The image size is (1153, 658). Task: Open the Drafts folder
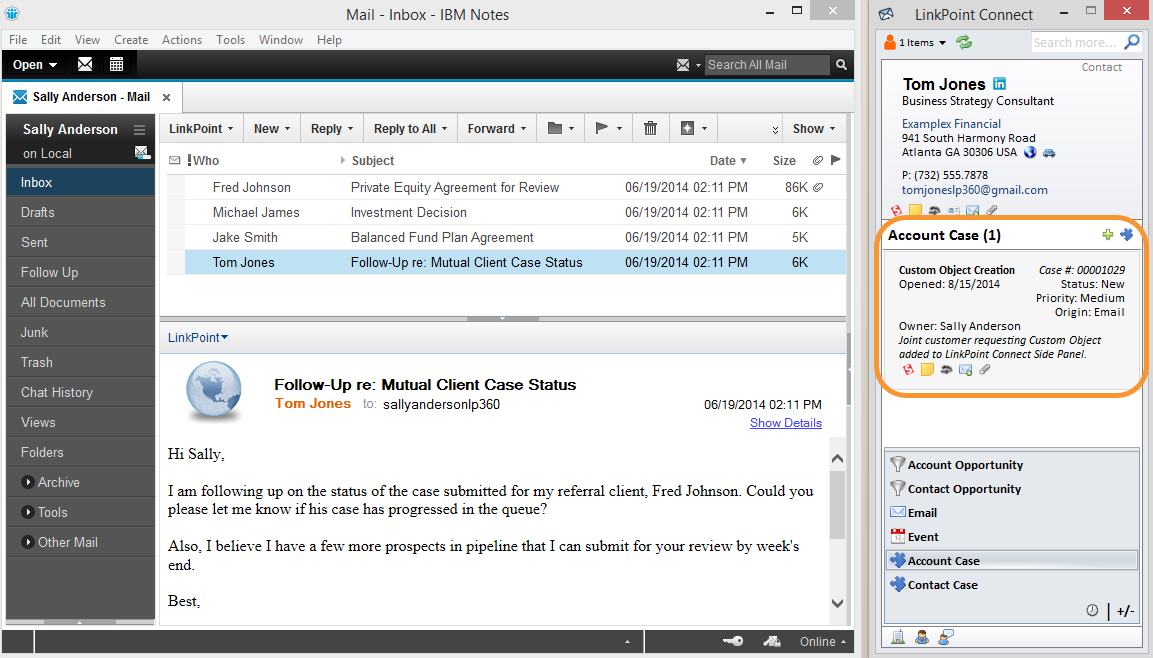coord(80,212)
